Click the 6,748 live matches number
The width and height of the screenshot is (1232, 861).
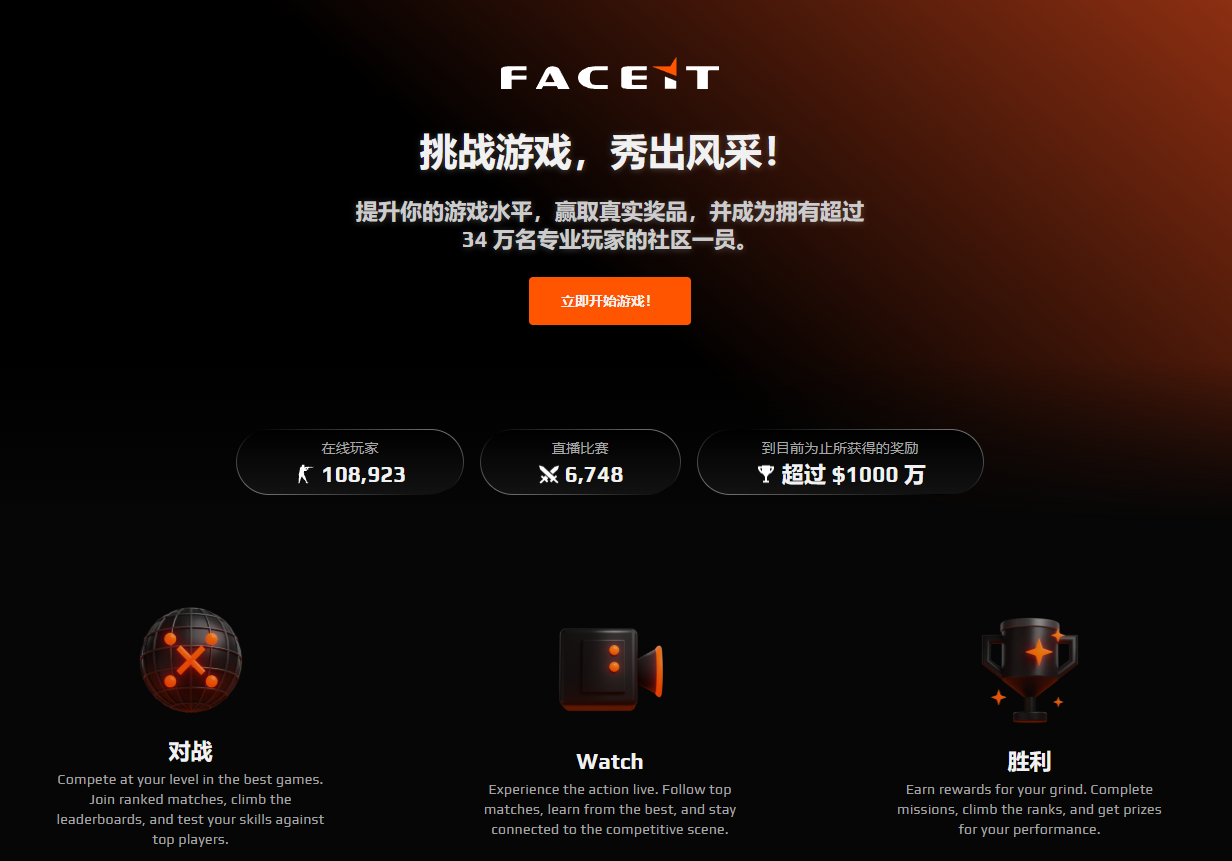(x=594, y=475)
